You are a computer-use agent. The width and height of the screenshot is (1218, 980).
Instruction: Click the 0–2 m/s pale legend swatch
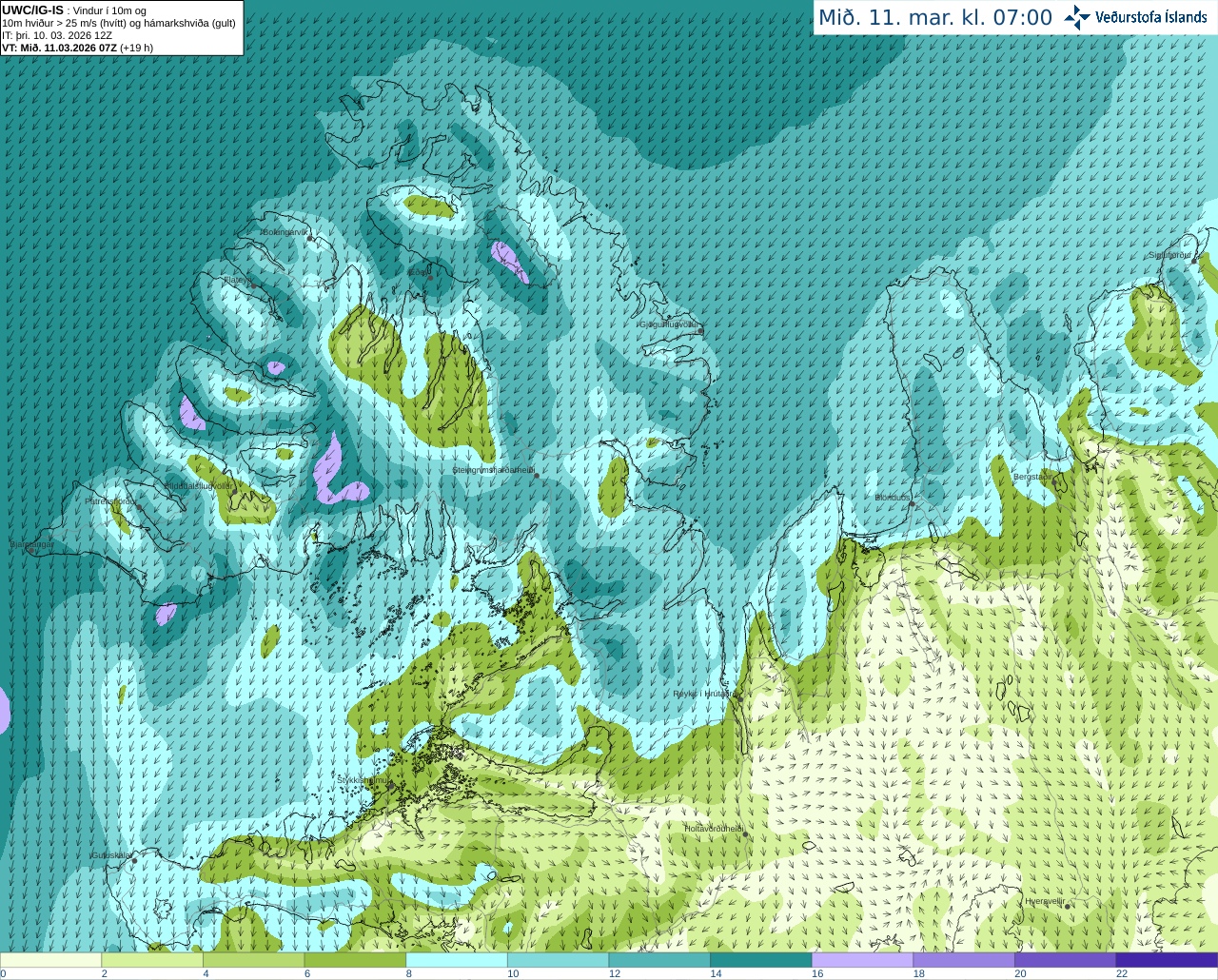pyautogui.click(x=51, y=960)
